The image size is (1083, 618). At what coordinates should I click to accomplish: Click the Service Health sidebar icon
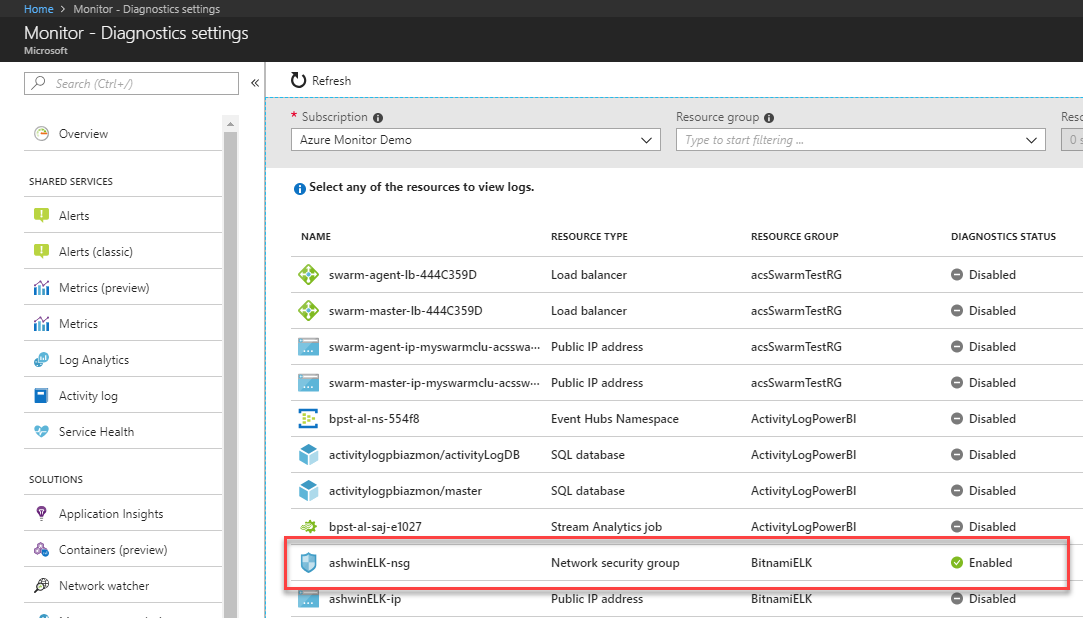(x=43, y=430)
